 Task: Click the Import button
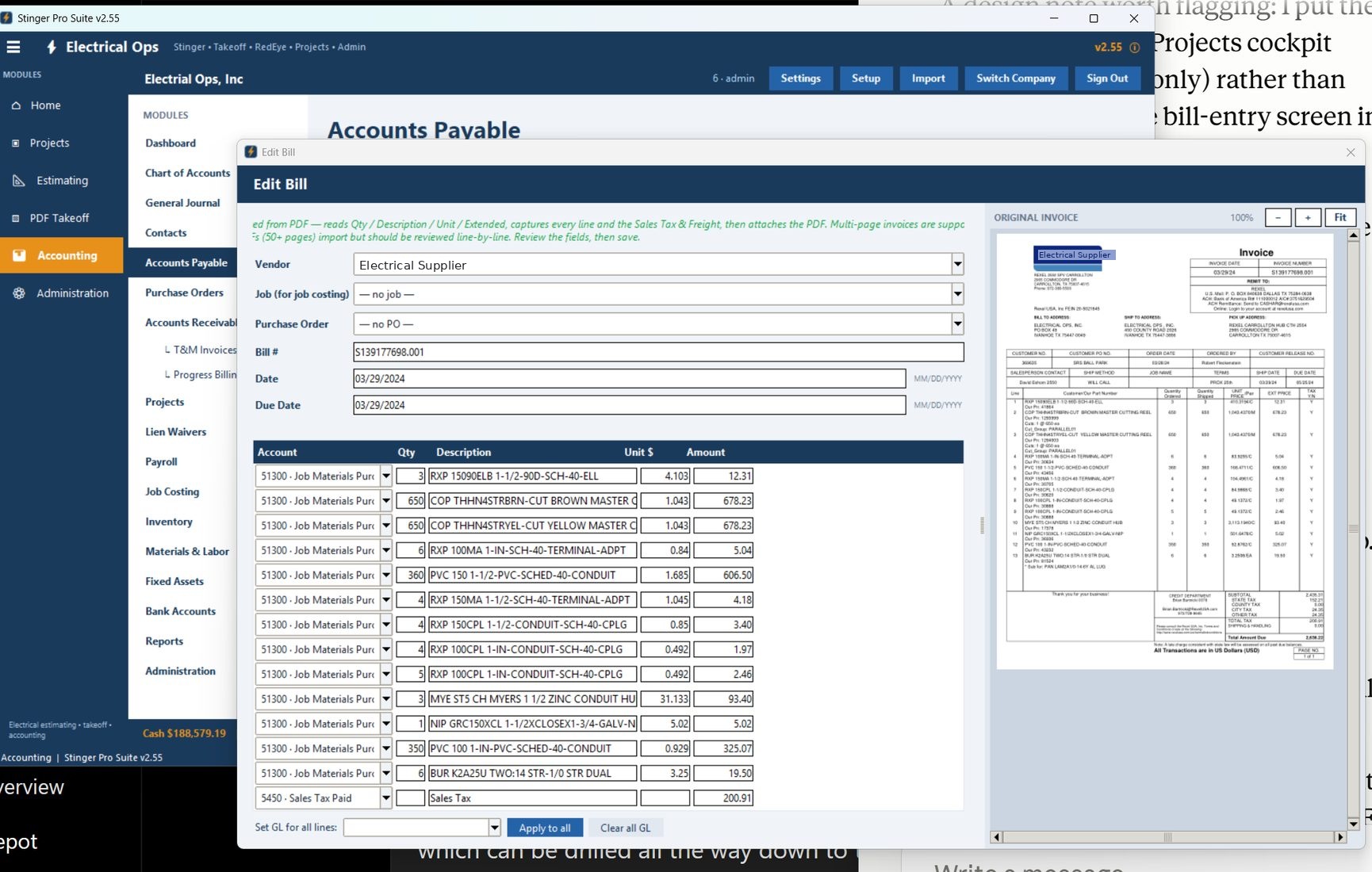[928, 78]
